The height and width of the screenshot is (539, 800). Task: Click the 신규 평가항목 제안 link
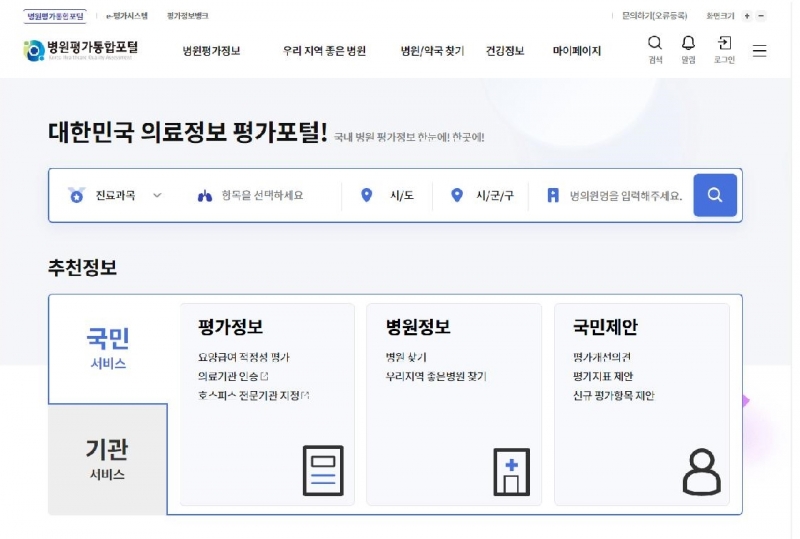click(x=614, y=396)
